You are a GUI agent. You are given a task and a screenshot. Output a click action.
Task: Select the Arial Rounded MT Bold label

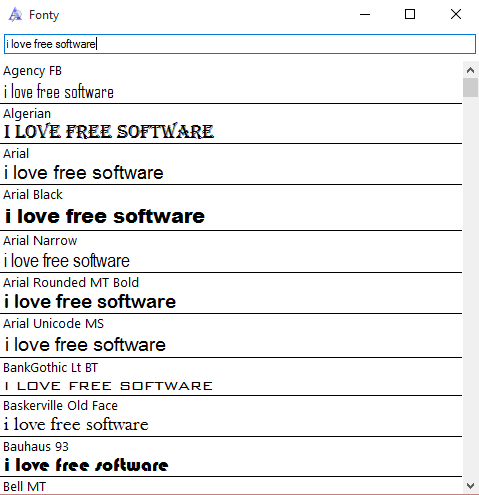71,283
